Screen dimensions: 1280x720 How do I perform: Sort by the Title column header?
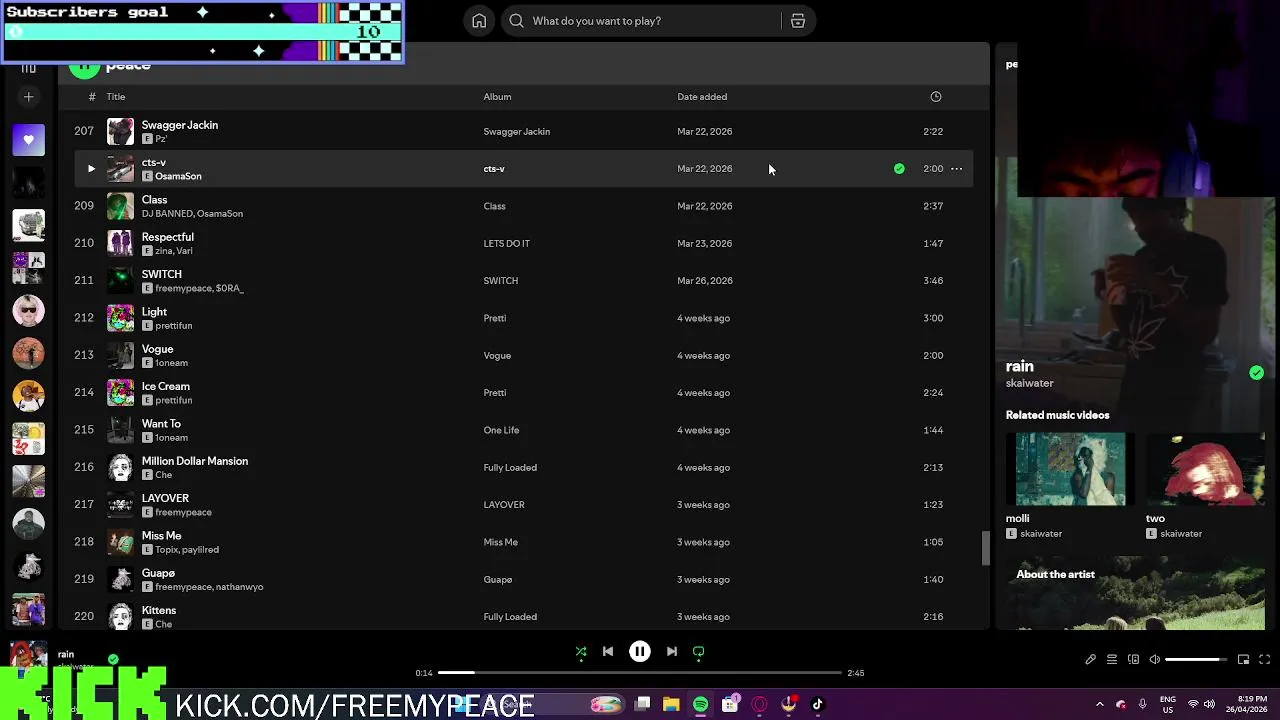click(116, 97)
